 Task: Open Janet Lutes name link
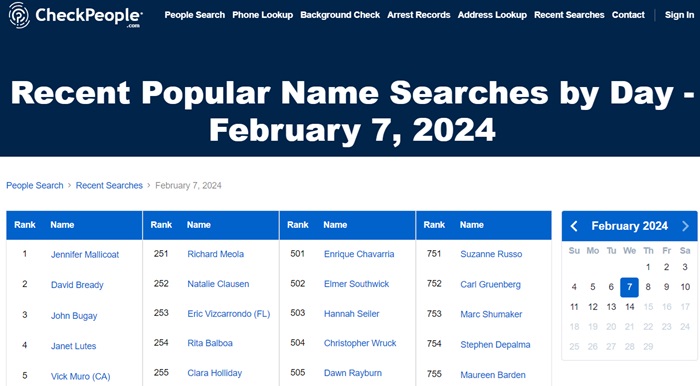coord(73,346)
